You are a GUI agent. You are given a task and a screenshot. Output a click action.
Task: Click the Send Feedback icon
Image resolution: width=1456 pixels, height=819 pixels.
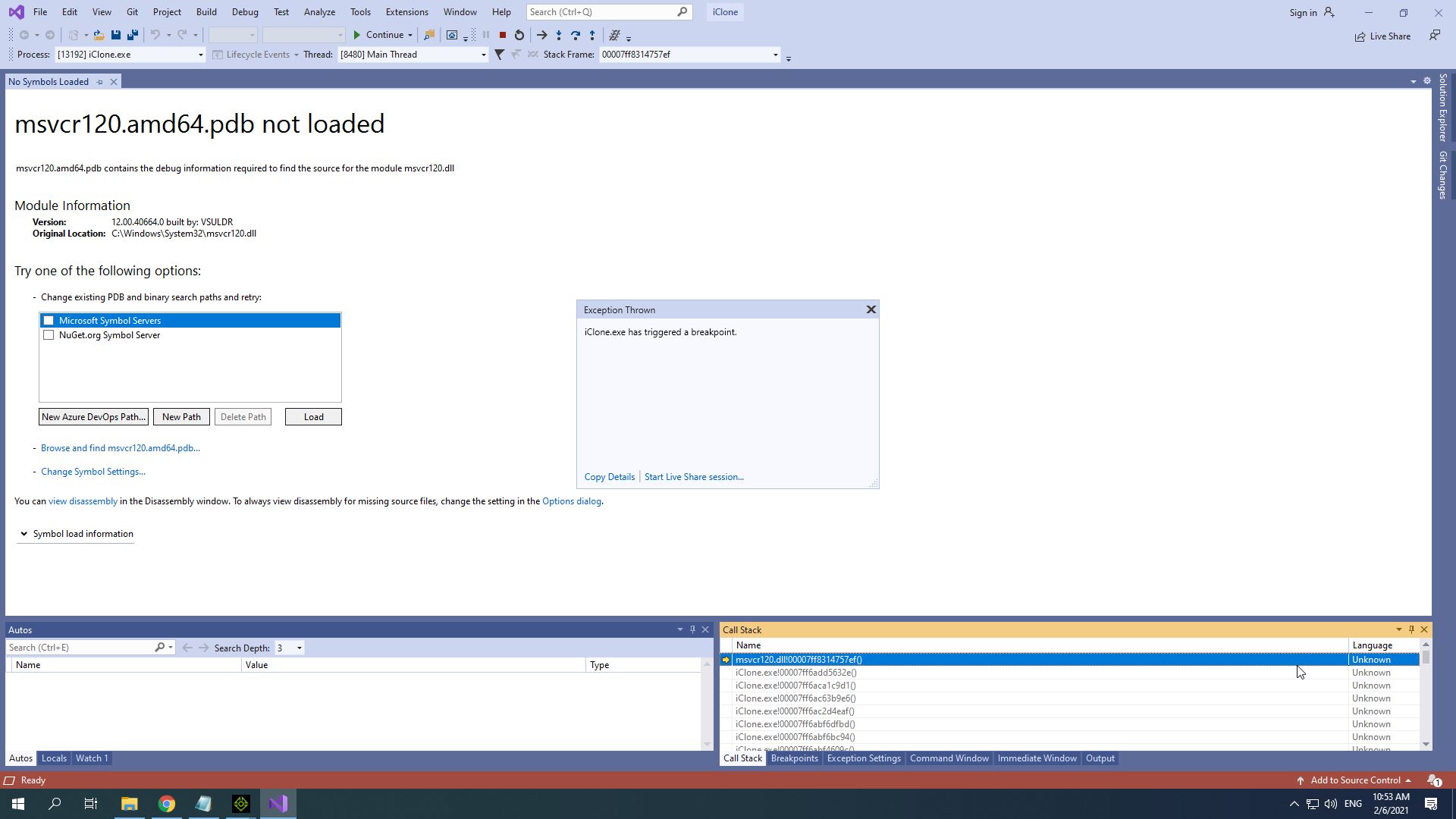[x=1434, y=36]
